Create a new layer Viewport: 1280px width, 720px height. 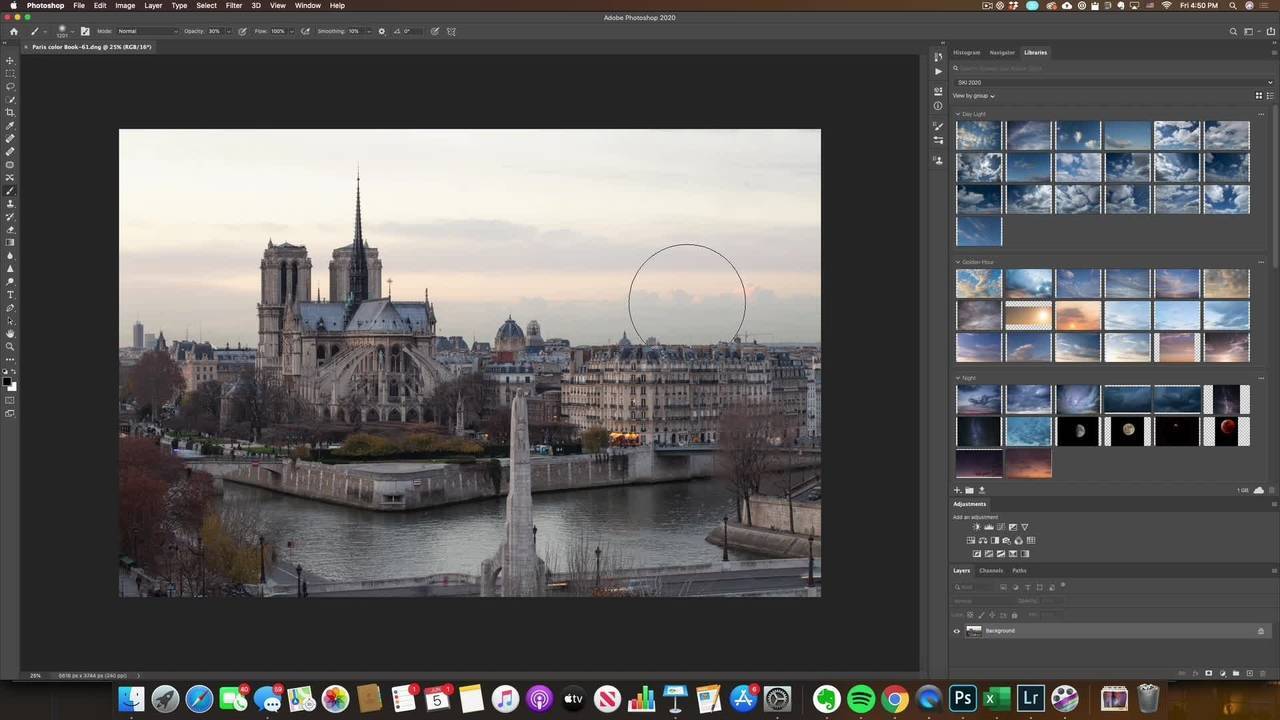click(1249, 673)
